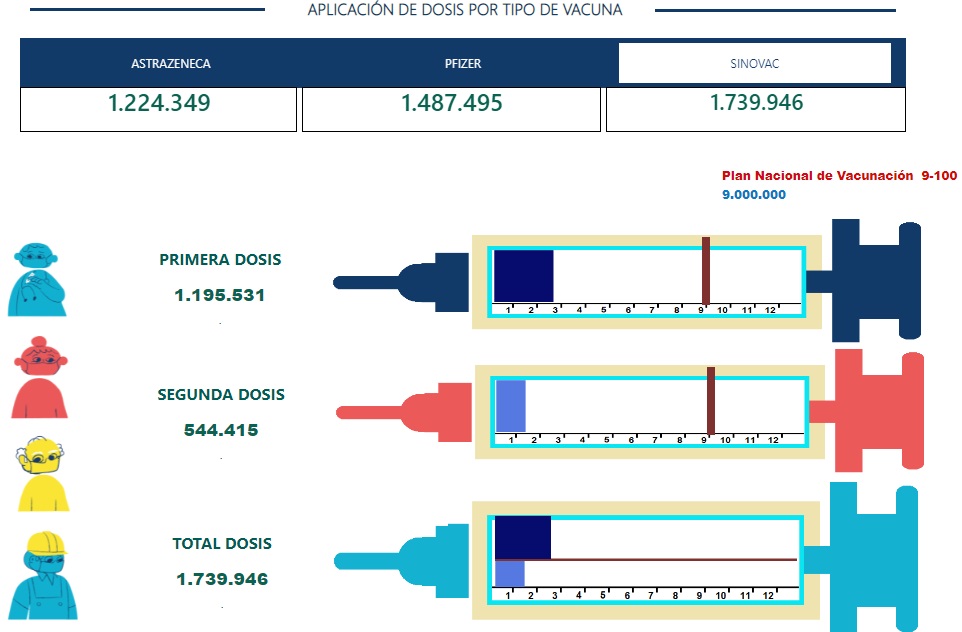Click the blue elderly person icon

37,279
